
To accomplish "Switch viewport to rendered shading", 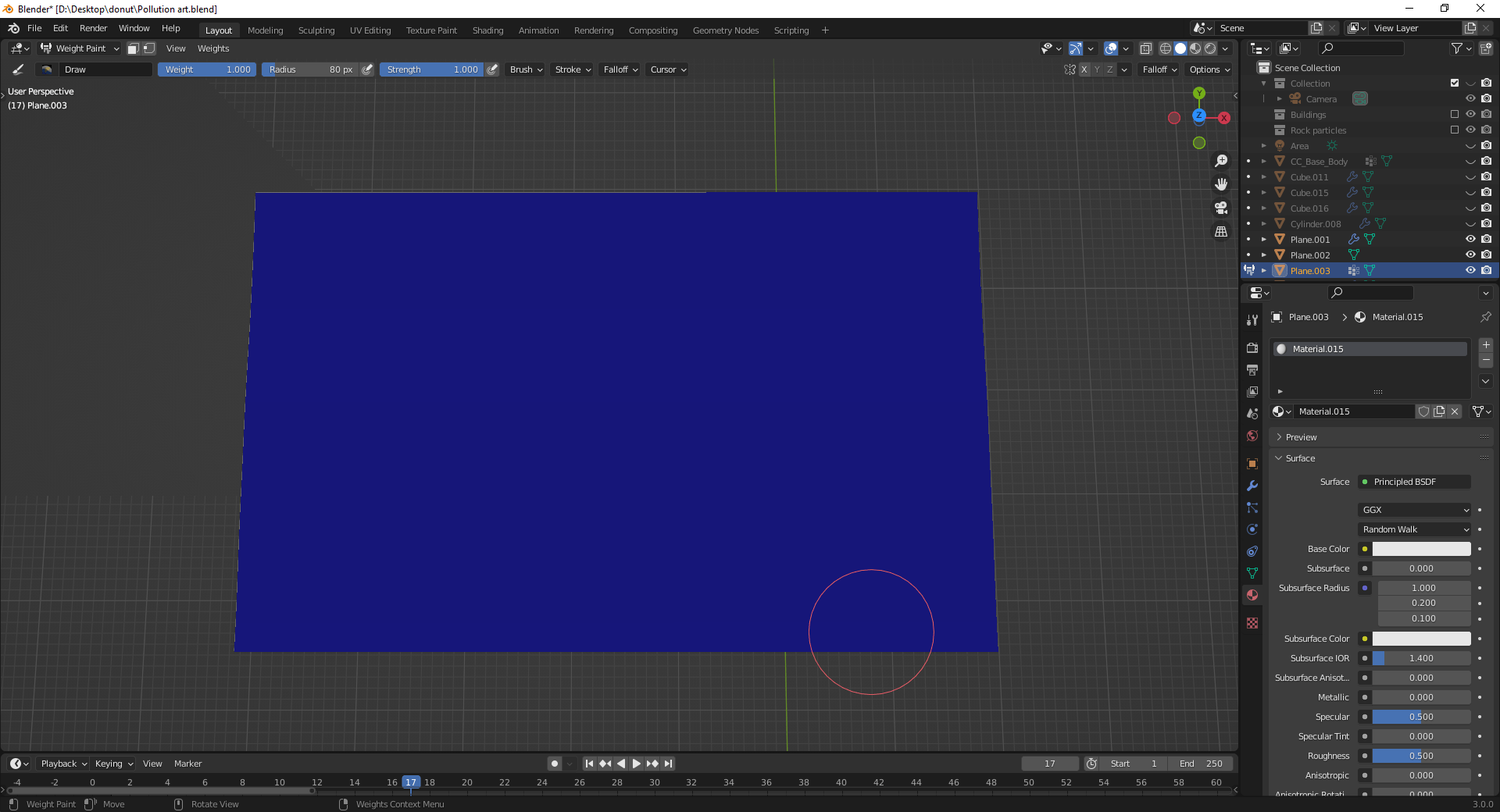I will (1210, 48).
